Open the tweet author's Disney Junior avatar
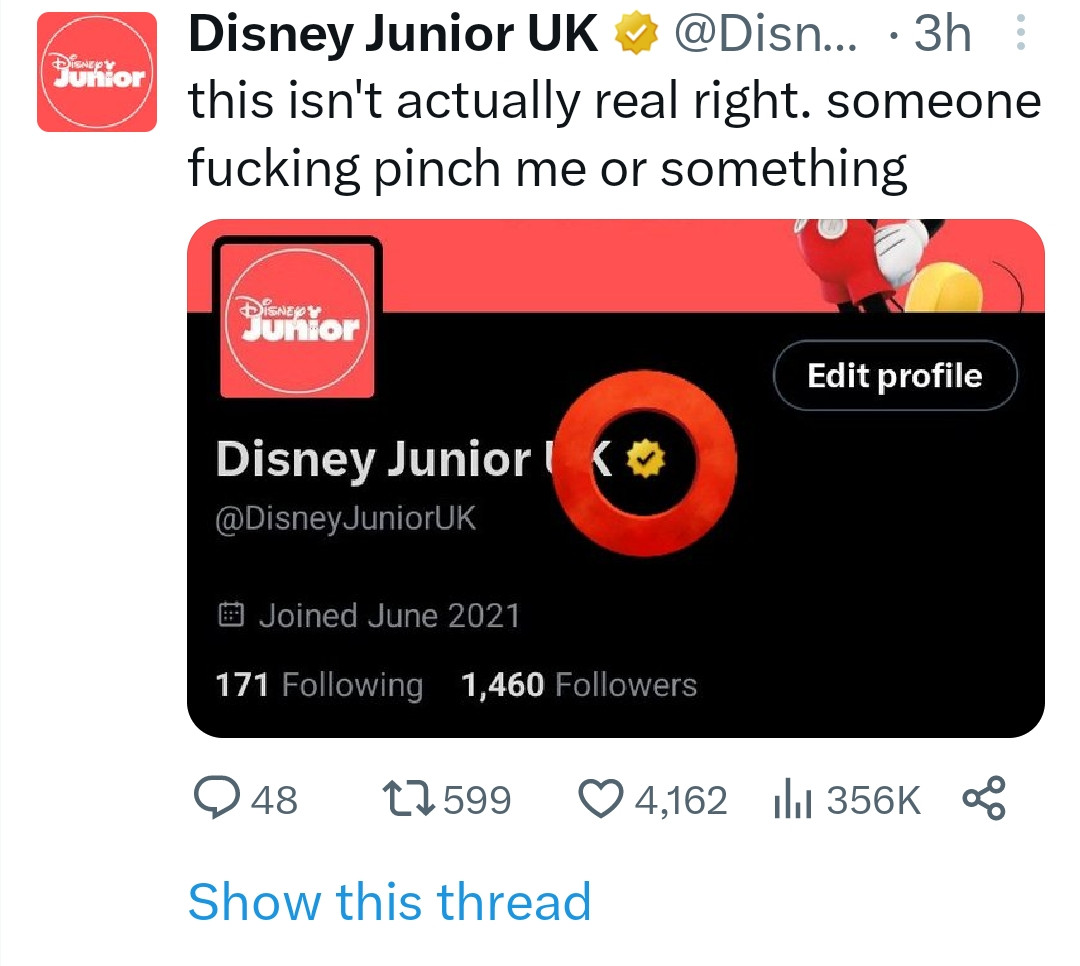Screen dimensions: 1080x966 click(97, 72)
